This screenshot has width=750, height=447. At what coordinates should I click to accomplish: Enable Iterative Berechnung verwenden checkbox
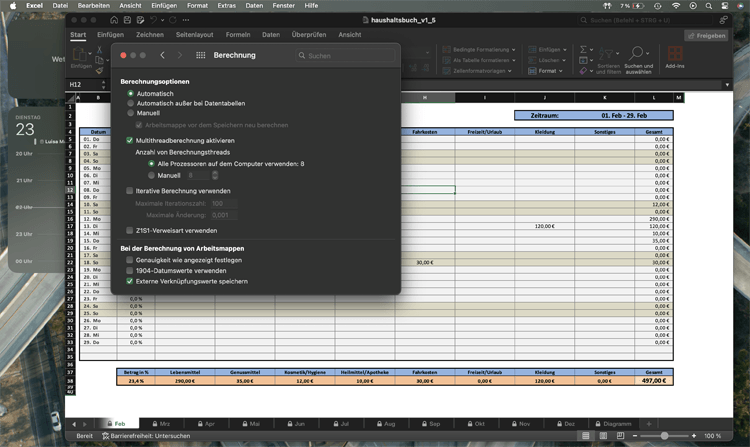[130, 190]
